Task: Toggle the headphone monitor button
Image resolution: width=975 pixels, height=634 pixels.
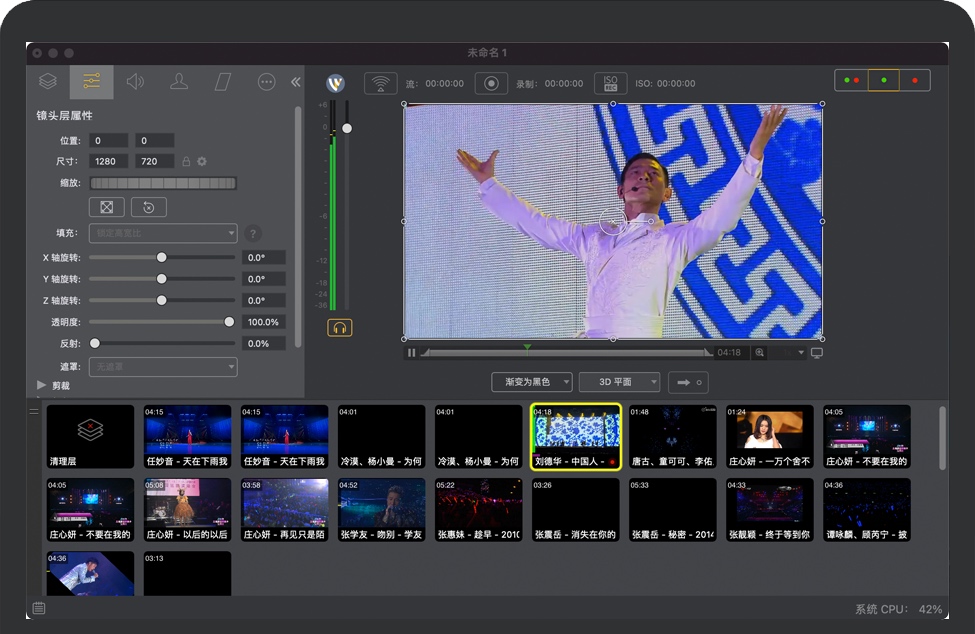Action: (x=339, y=327)
